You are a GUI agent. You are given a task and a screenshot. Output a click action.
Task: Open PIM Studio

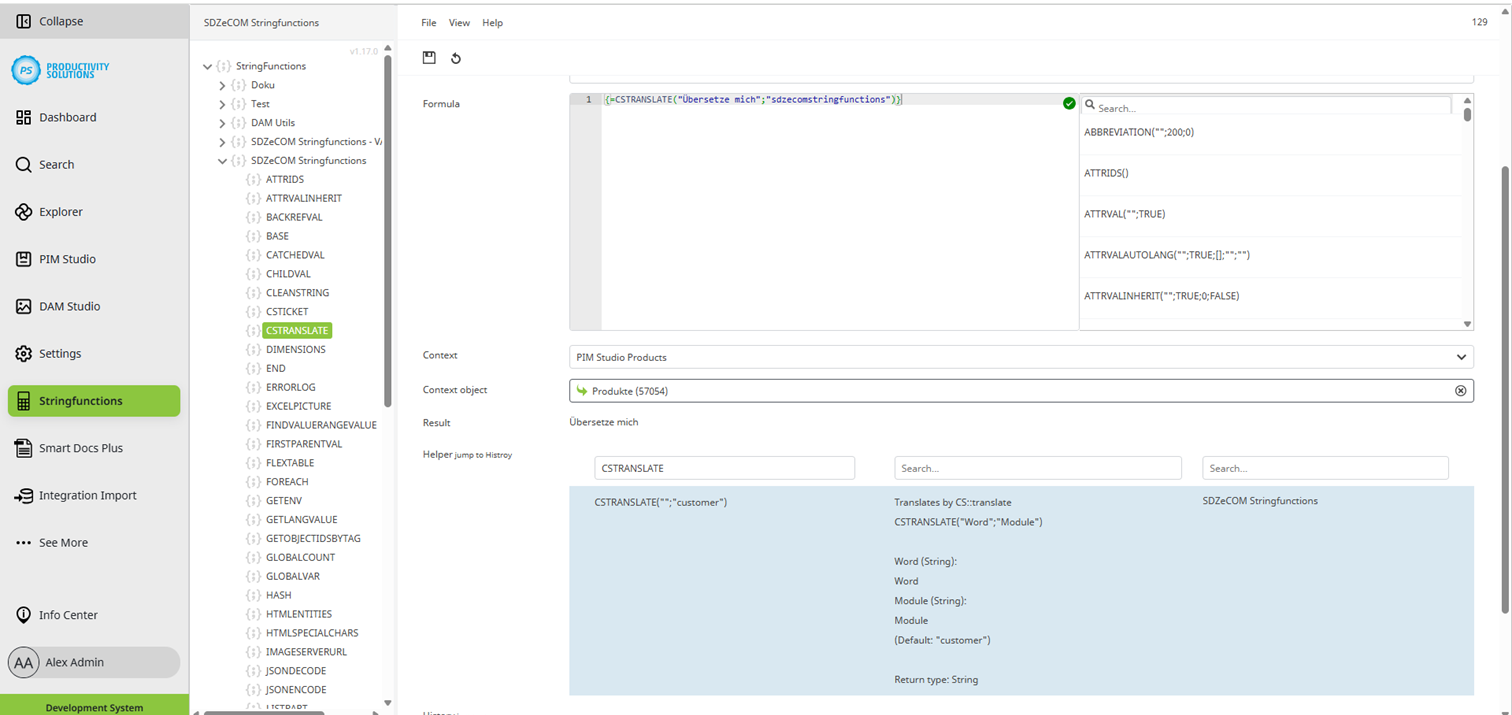tap(67, 259)
